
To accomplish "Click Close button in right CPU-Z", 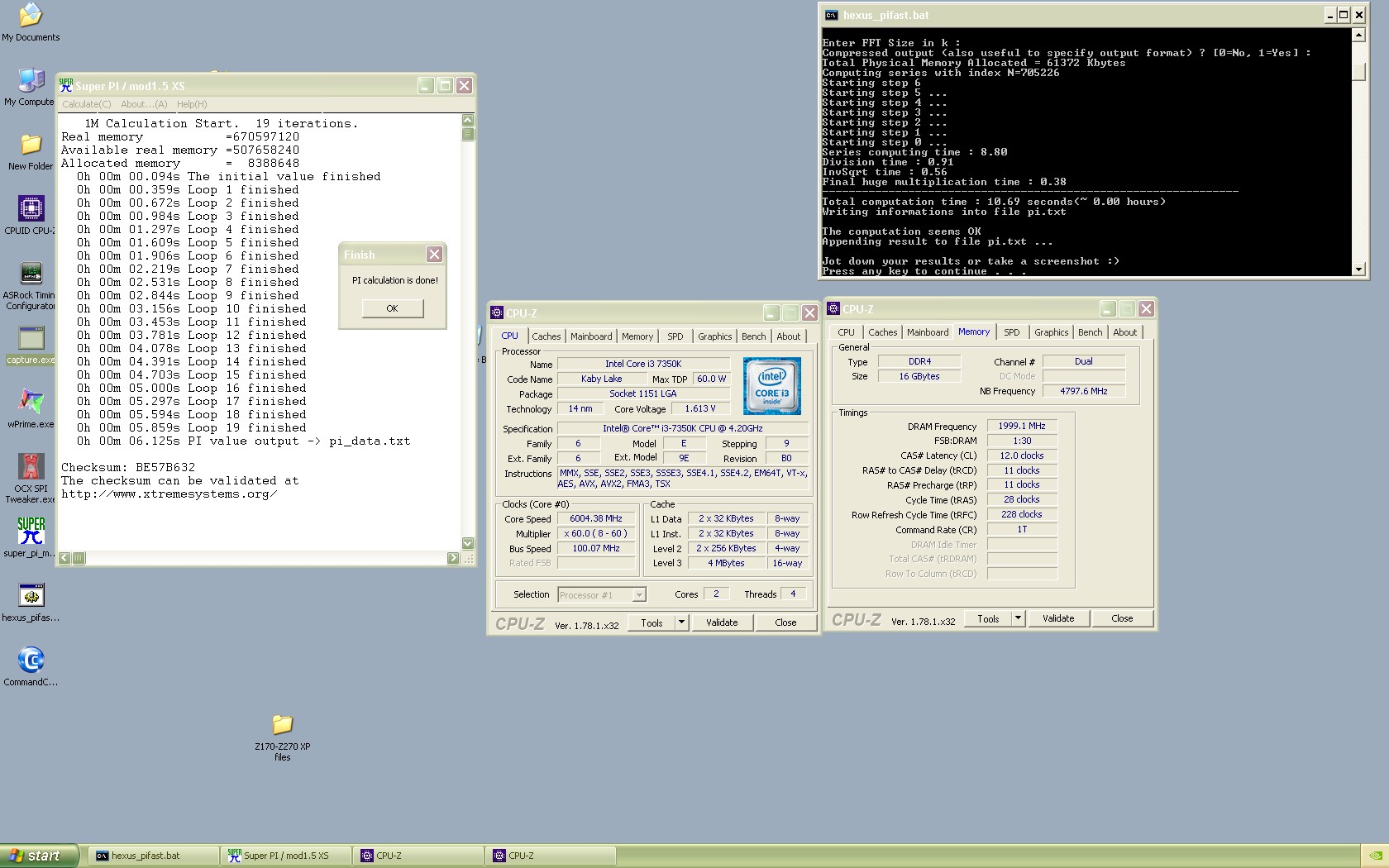I will [1122, 618].
